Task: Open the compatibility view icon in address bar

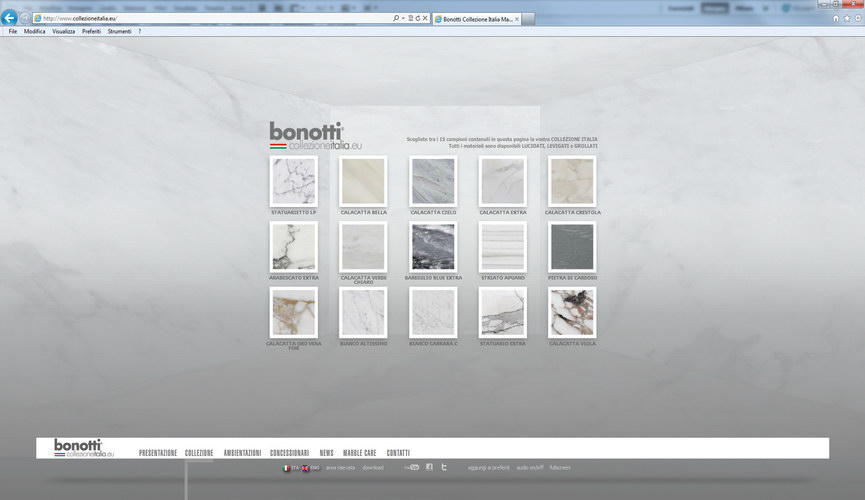Action: (410, 18)
